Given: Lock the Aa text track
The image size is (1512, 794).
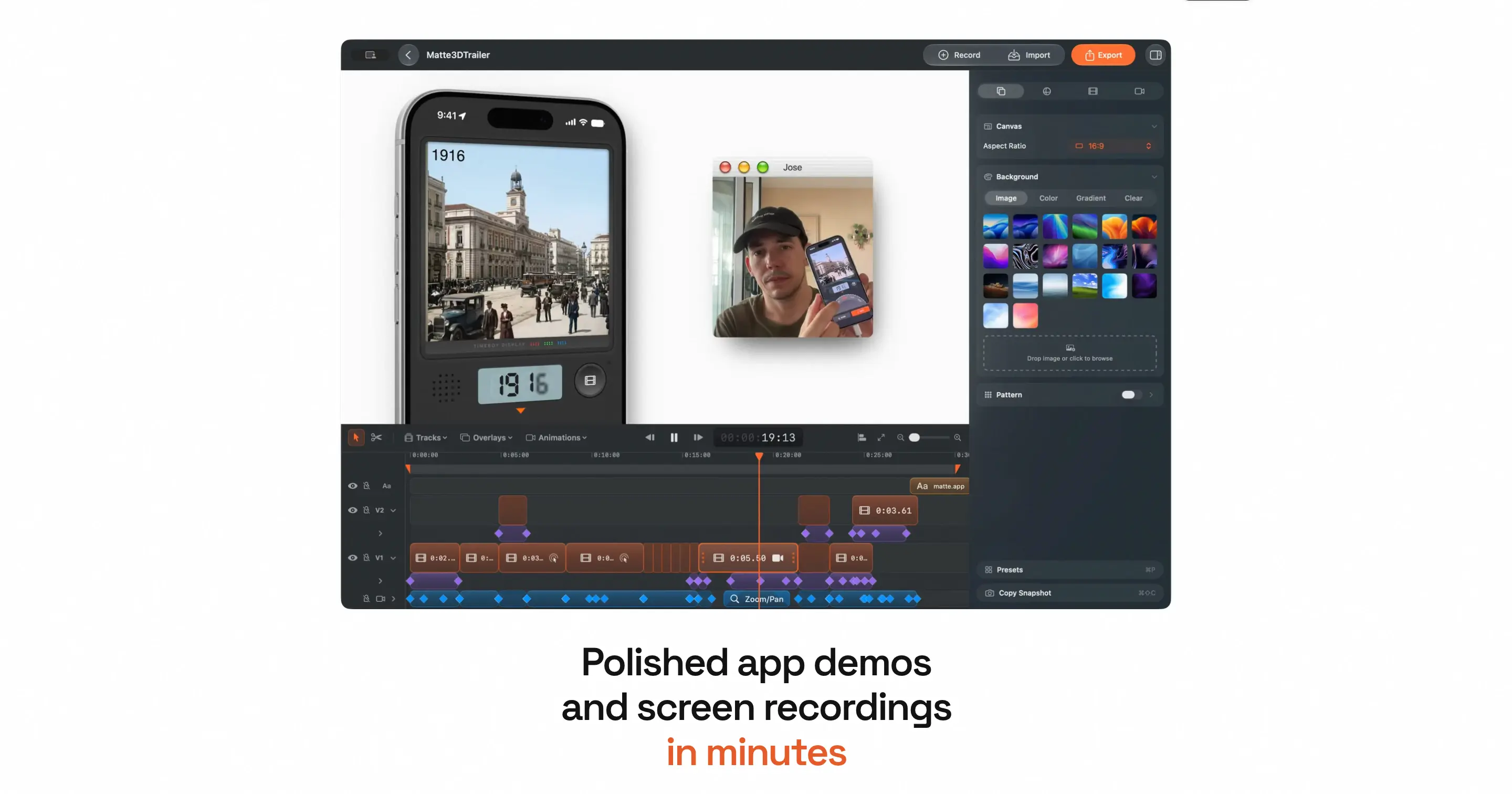Looking at the screenshot, I should [x=367, y=486].
